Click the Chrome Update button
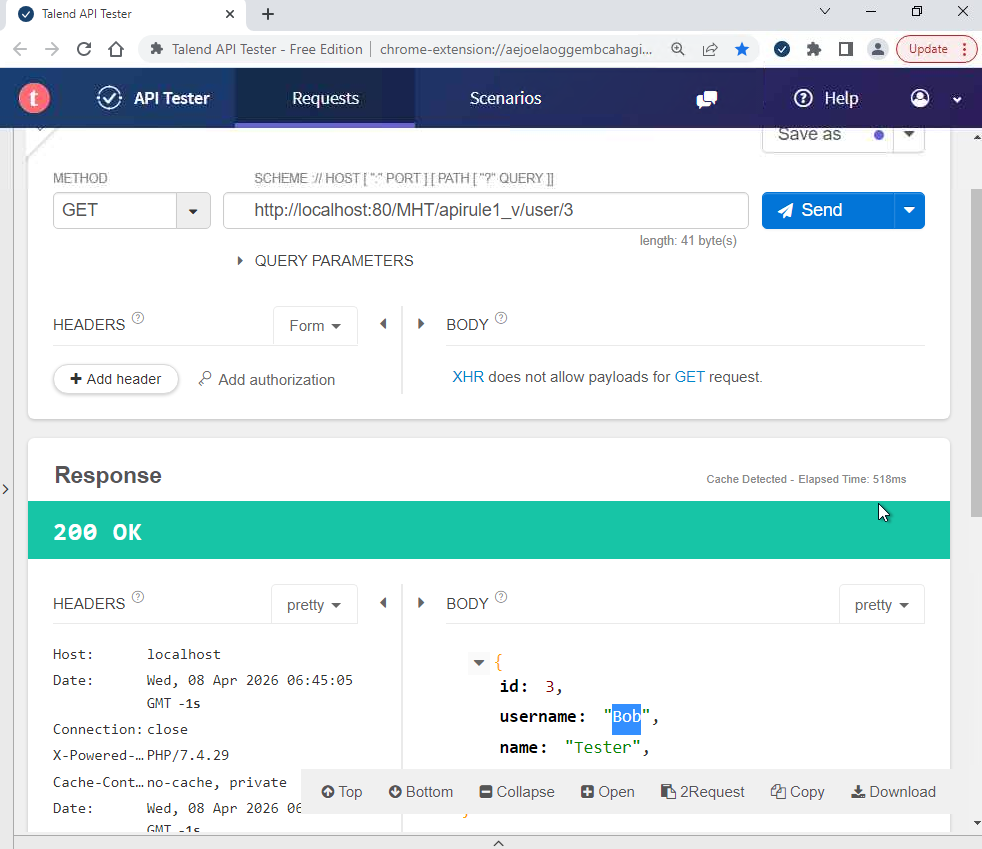This screenshot has width=982, height=849. pyautogui.click(x=937, y=49)
